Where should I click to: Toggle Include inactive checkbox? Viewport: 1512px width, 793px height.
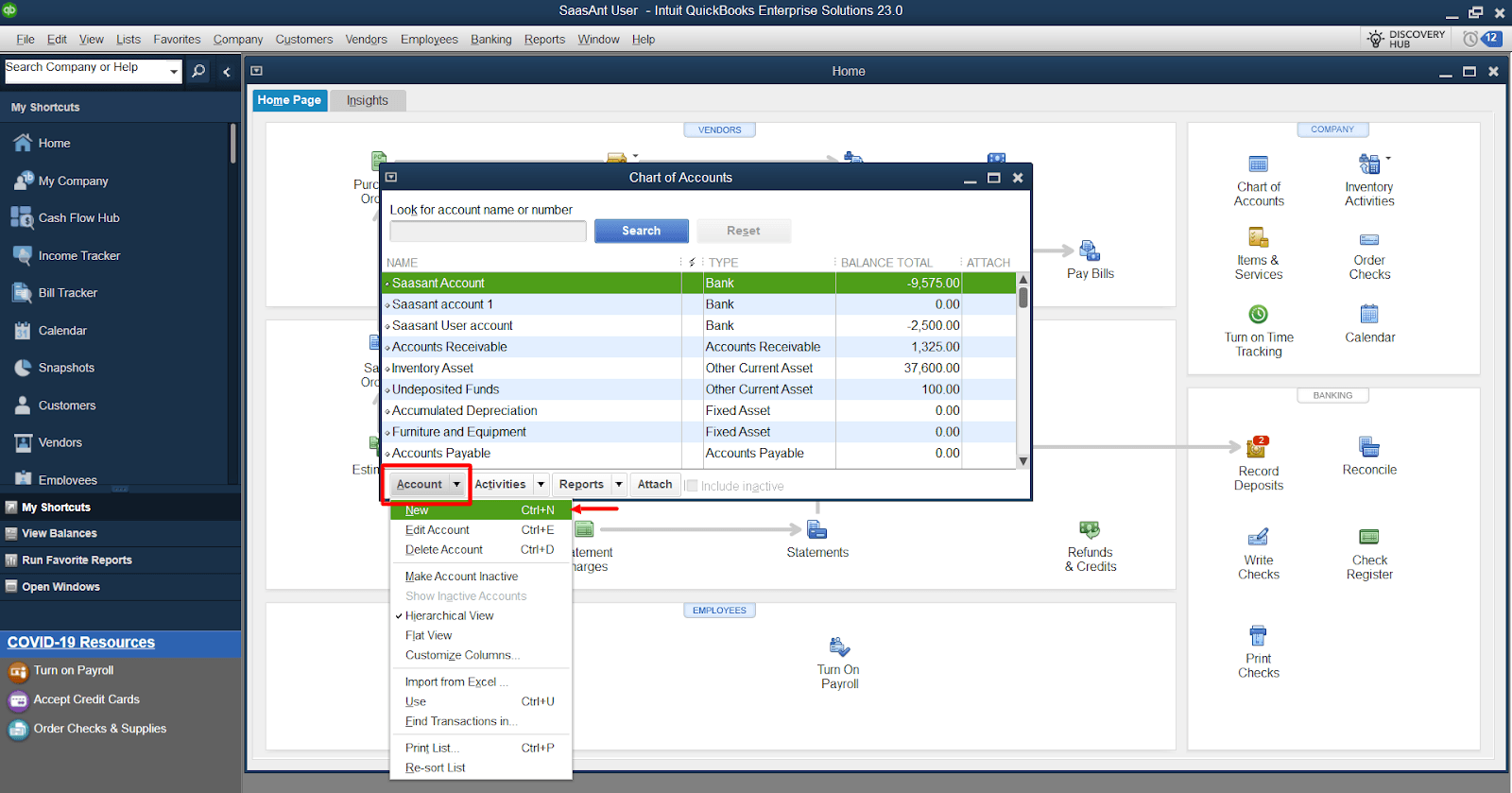tap(691, 486)
